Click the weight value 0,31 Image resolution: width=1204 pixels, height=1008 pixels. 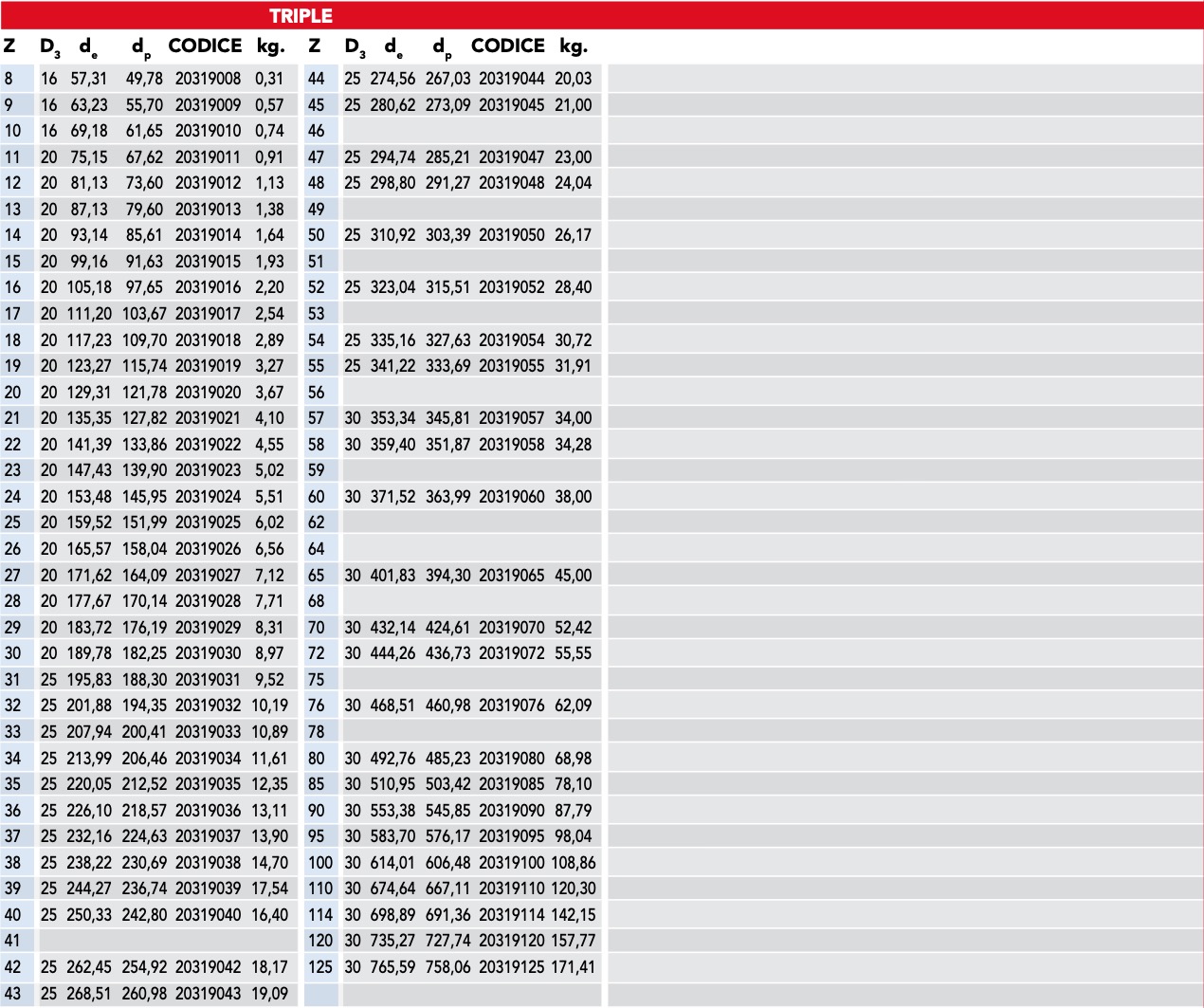[x=269, y=79]
